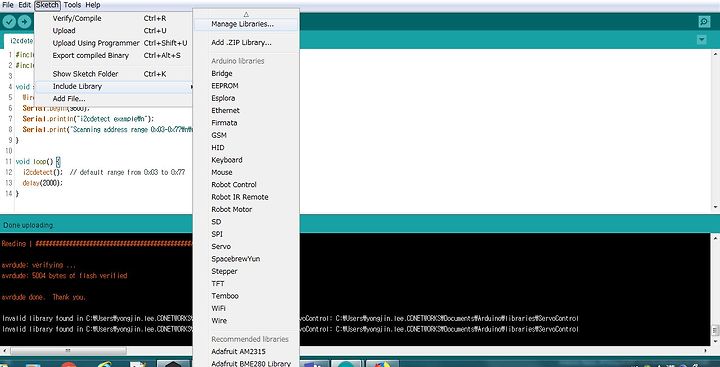Include the Esplora library
Screen dimensions: 720x367
(x=246, y=98)
